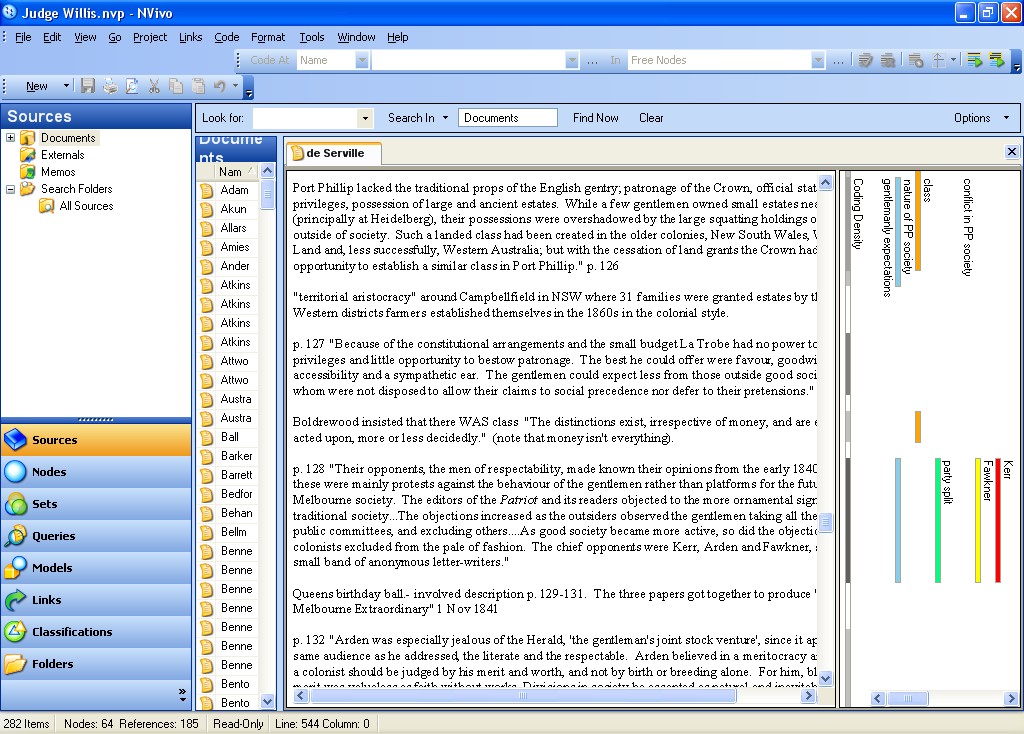The height and width of the screenshot is (734, 1024).
Task: Click the Clear search button
Action: point(651,118)
